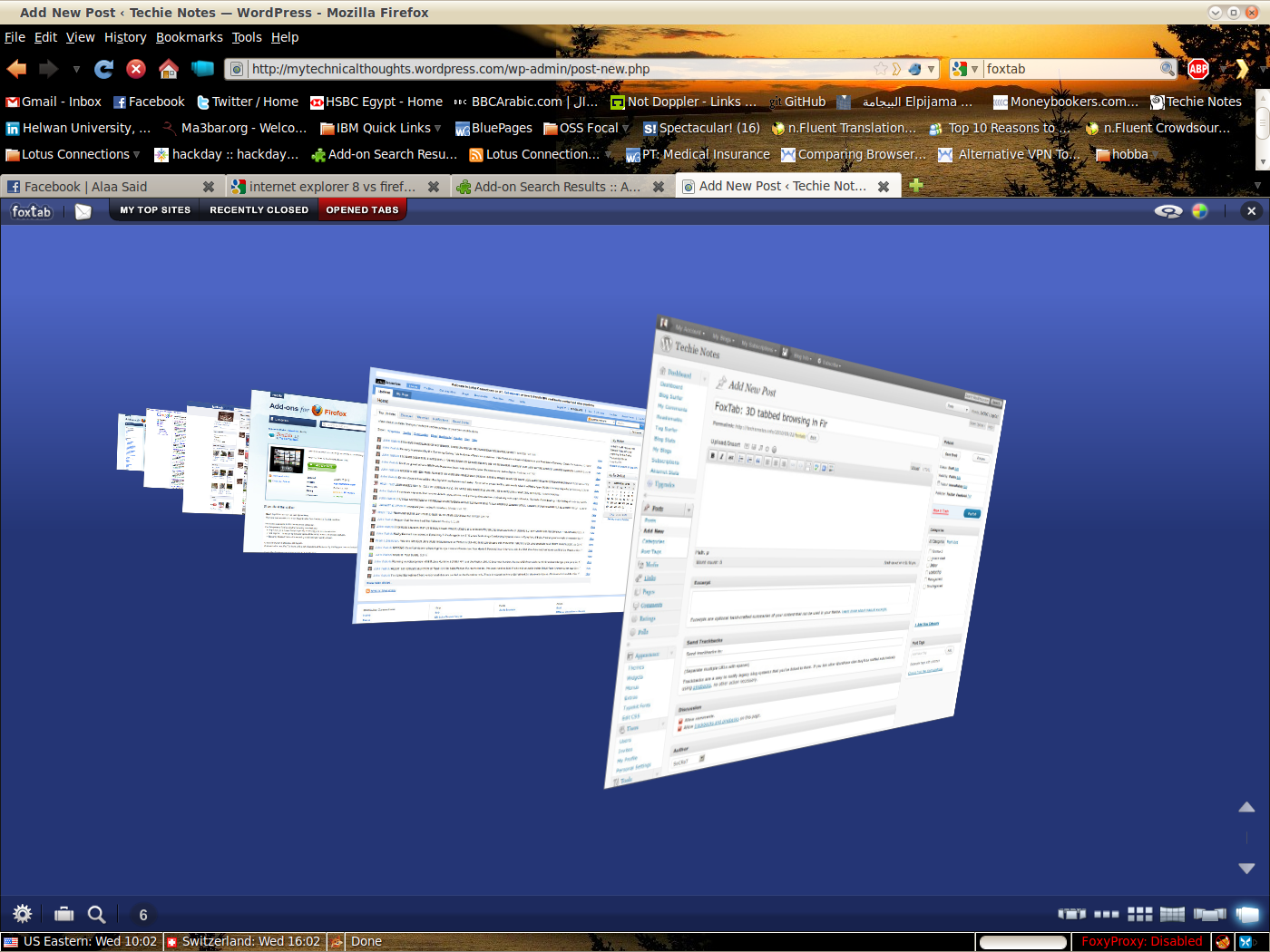Switch to Recently Closed tab
The image size is (1270, 952).
point(259,210)
